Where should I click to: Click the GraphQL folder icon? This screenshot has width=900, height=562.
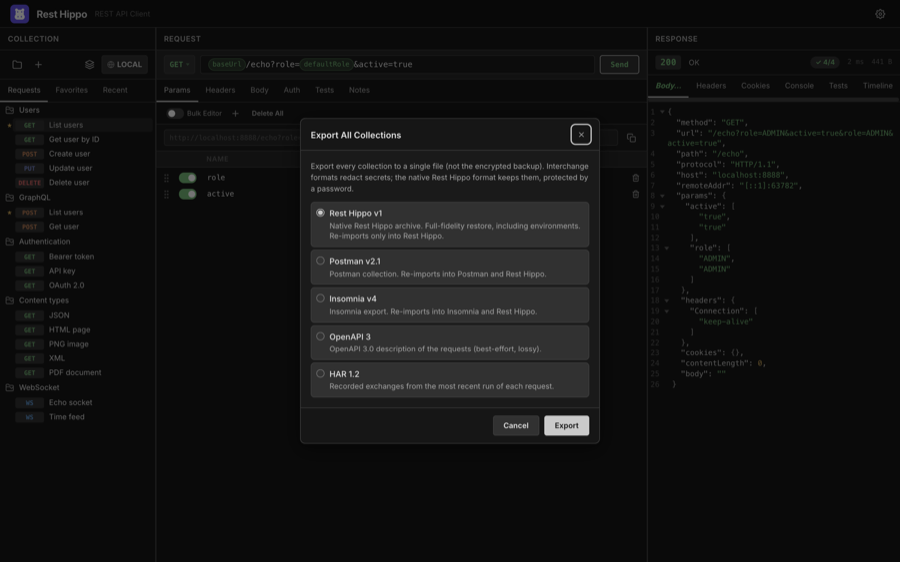(x=10, y=197)
